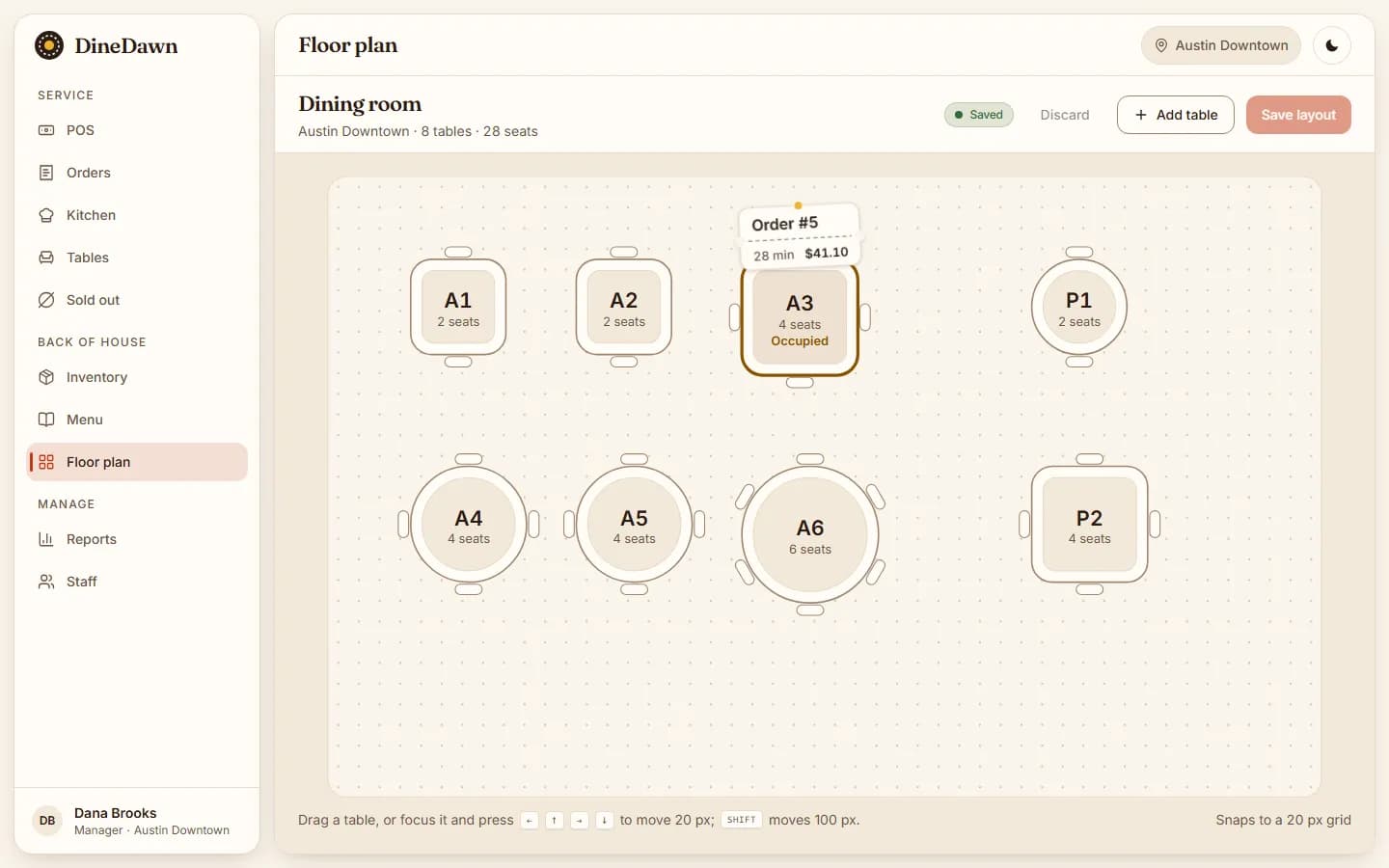Click the down arrow key hint
Viewport: 1389px width, 868px height.
click(x=604, y=821)
